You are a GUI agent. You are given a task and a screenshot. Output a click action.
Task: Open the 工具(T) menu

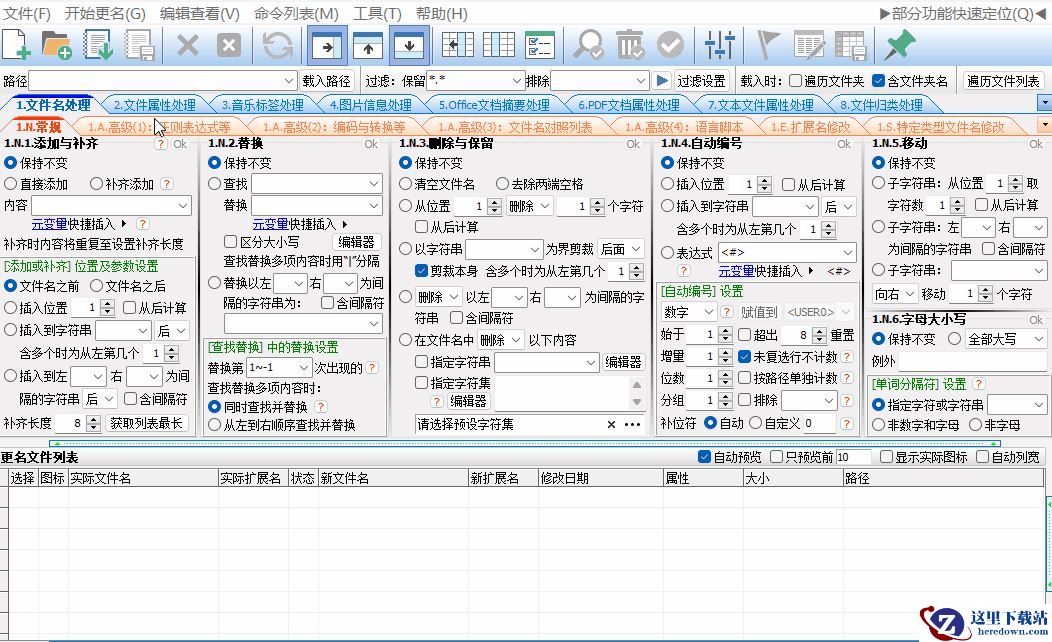coord(377,13)
